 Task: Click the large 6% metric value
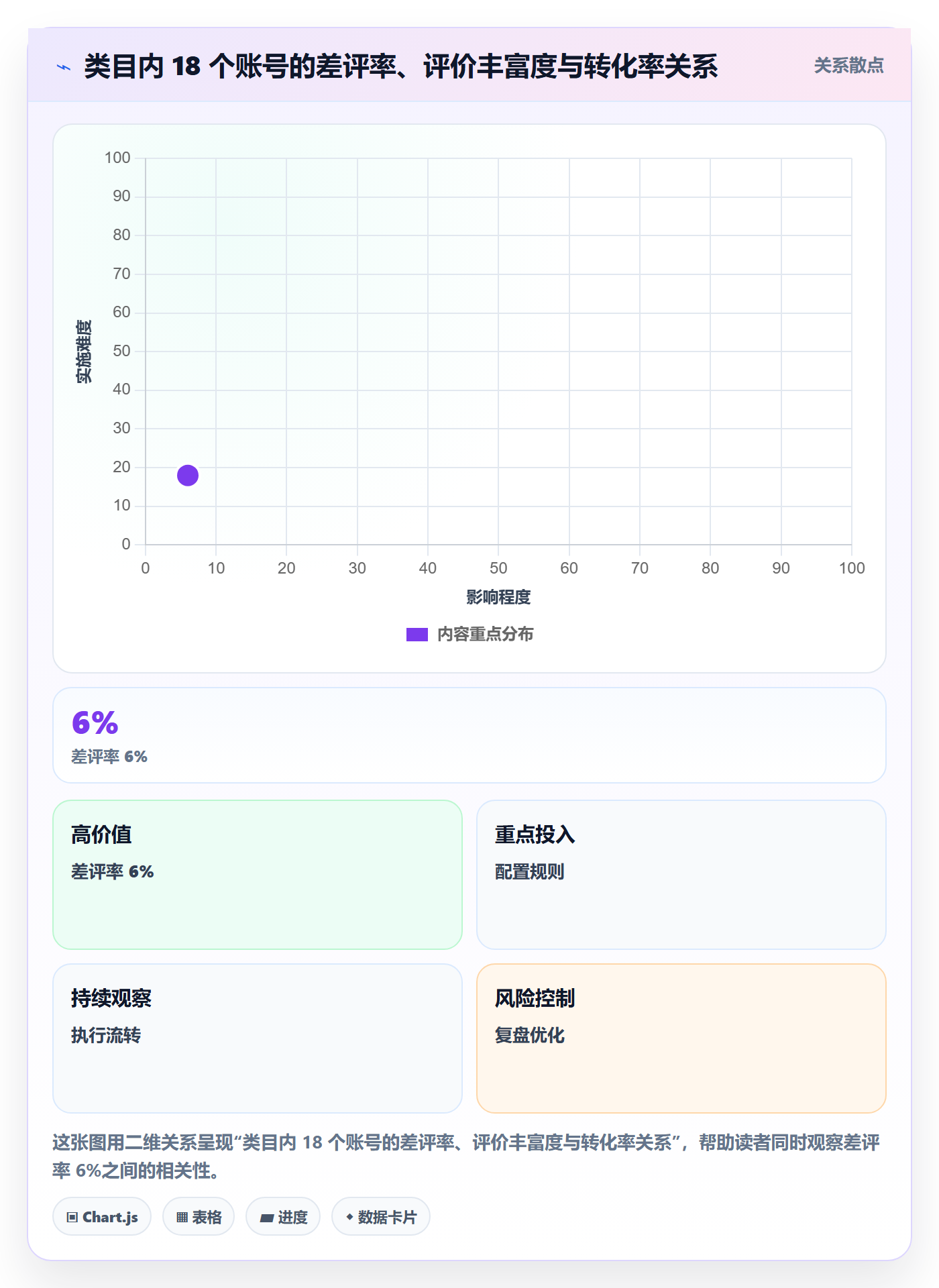pyautogui.click(x=95, y=722)
